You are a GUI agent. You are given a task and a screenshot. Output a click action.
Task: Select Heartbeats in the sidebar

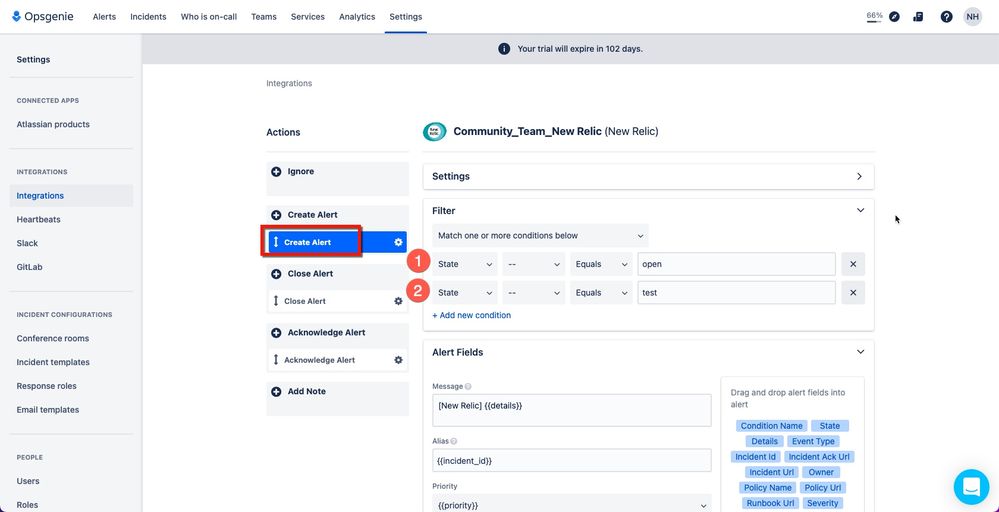coord(38,220)
